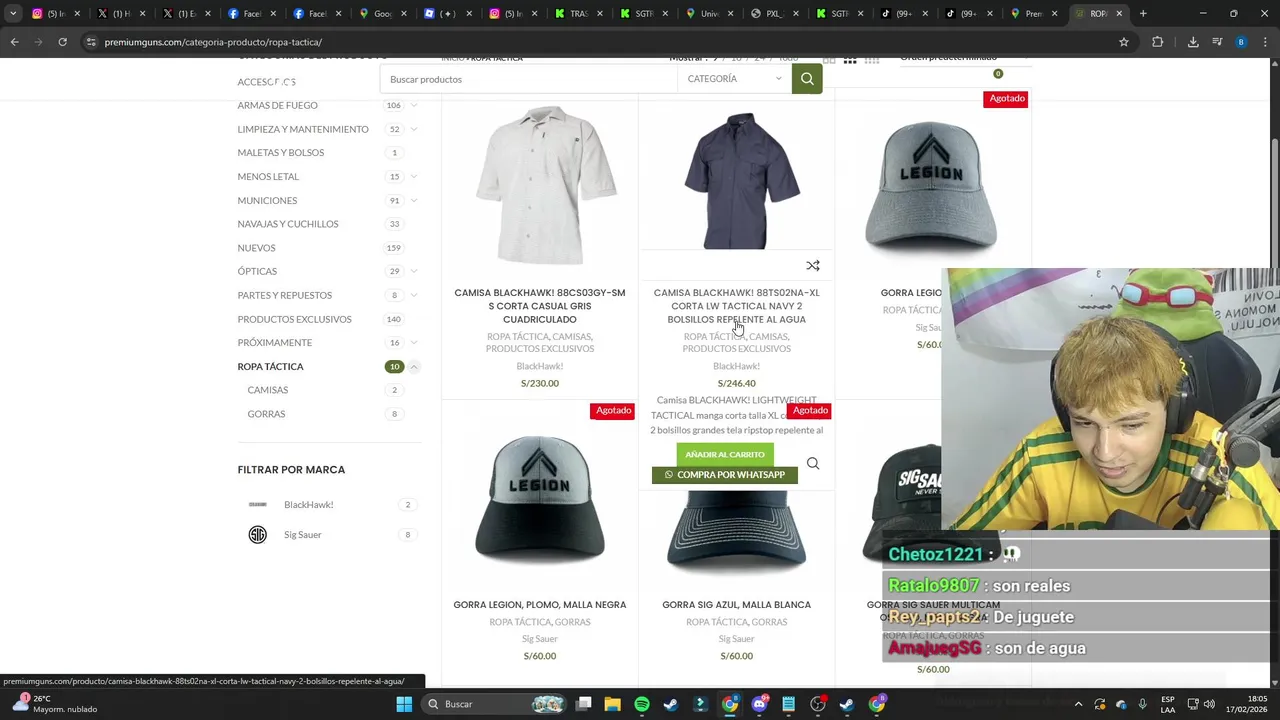Open PRÓXIMAMENTE category
The width and height of the screenshot is (1280, 720).
[x=275, y=343]
